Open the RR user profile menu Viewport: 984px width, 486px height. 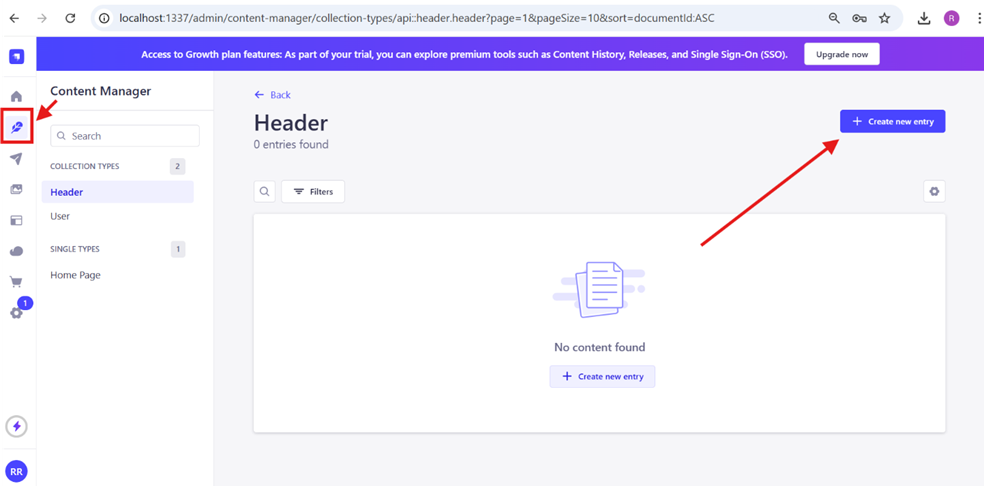pyautogui.click(x=17, y=471)
